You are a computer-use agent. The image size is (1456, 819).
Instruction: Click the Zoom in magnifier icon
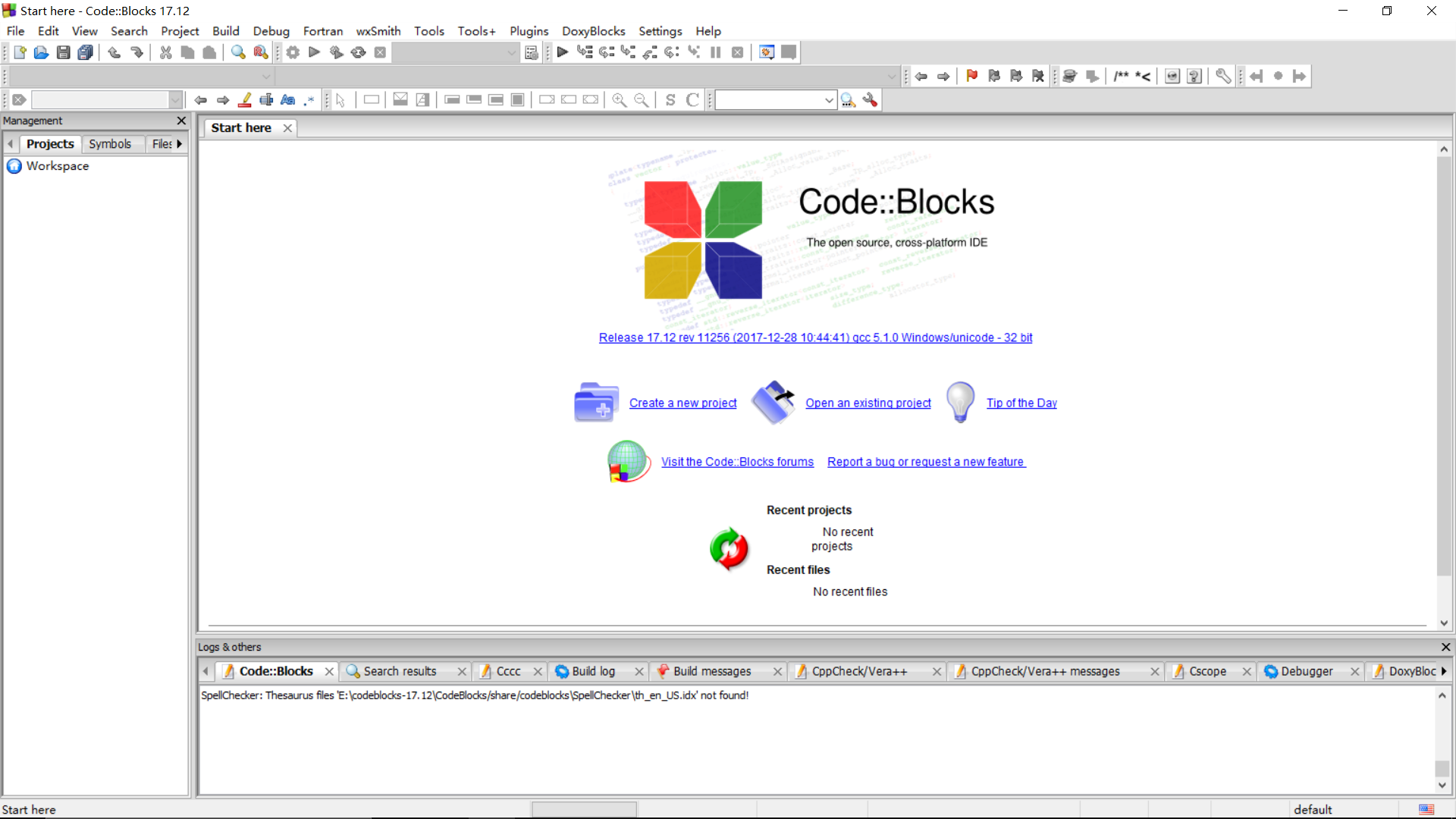pyautogui.click(x=620, y=100)
